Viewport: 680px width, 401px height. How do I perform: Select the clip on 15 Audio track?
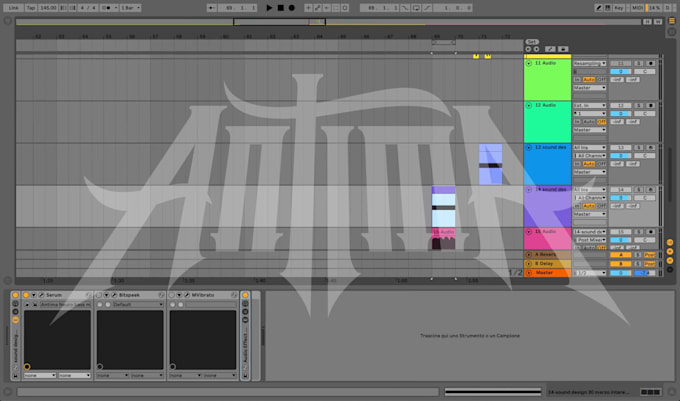click(x=444, y=238)
